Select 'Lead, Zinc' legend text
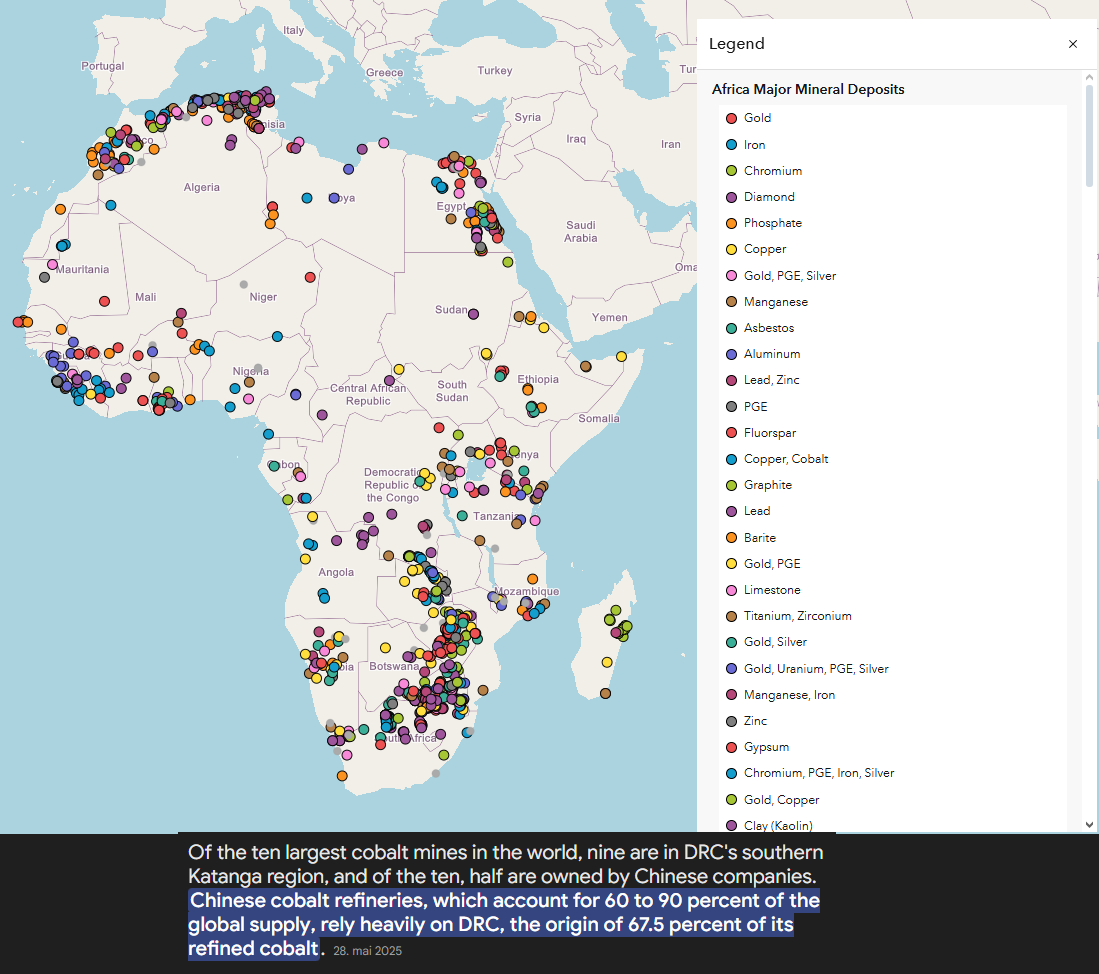The height and width of the screenshot is (974, 1099). (x=771, y=380)
